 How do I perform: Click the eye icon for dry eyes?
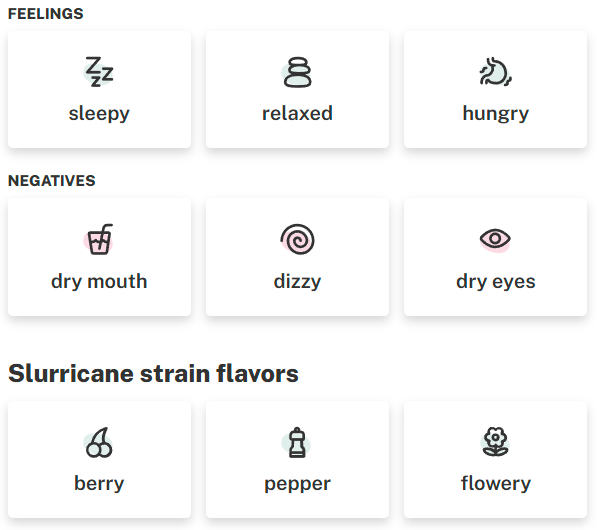point(495,240)
